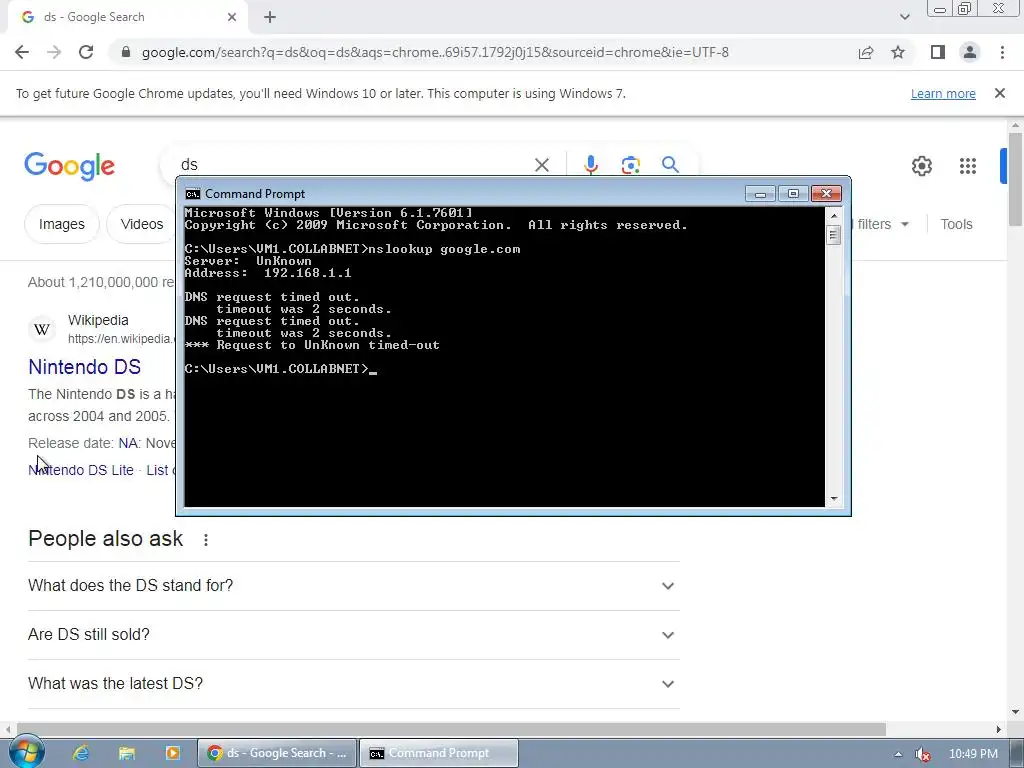Click the Chrome forward arrow button
1024x768 pixels.
coord(54,52)
